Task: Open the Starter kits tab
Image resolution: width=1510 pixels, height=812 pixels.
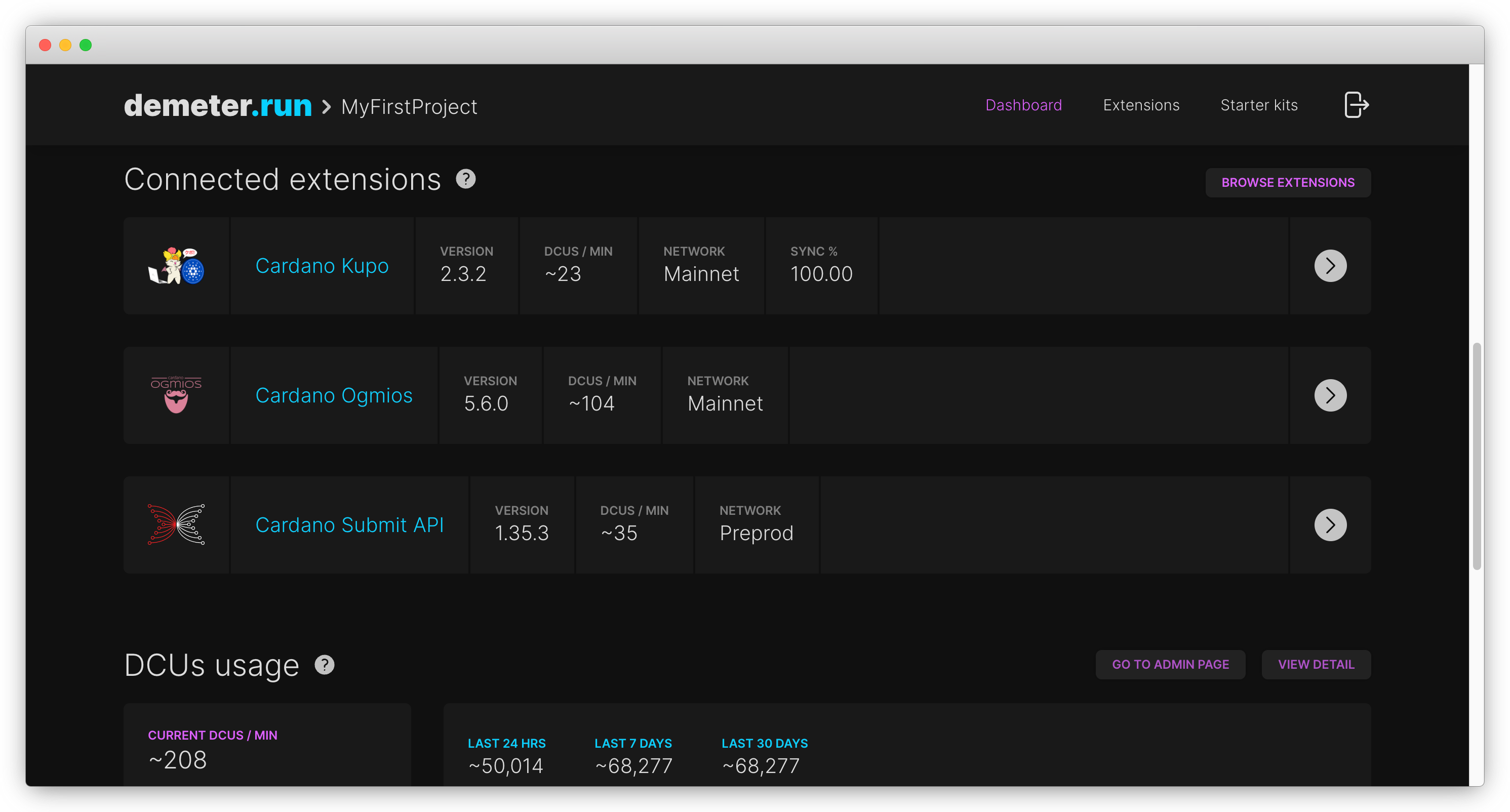Action: 1258,105
